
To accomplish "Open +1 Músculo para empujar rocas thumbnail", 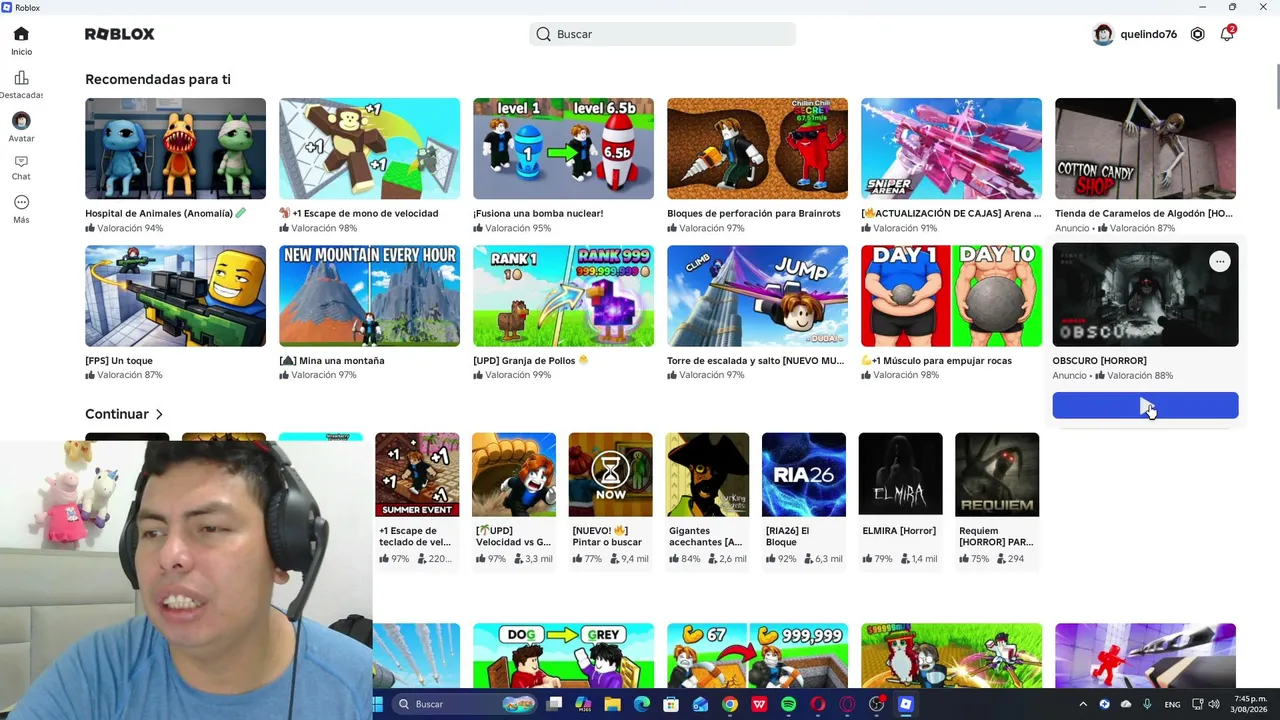I will 951,296.
